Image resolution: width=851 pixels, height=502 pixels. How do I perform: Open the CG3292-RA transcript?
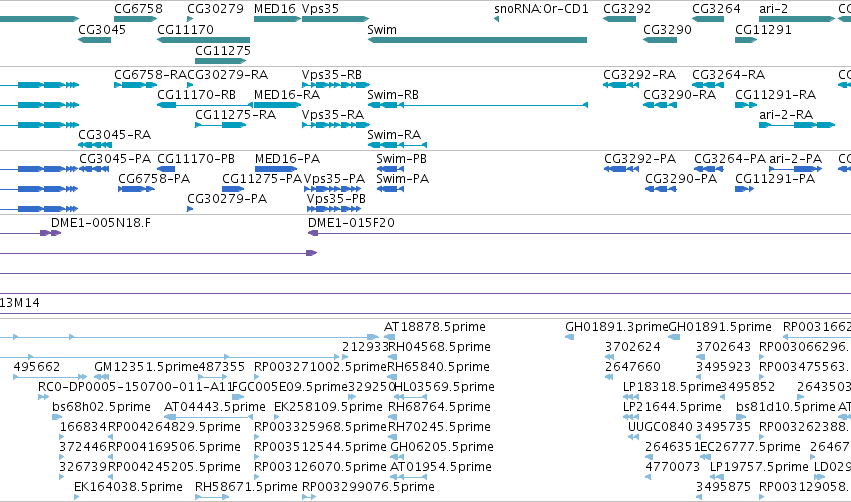pyautogui.click(x=621, y=85)
